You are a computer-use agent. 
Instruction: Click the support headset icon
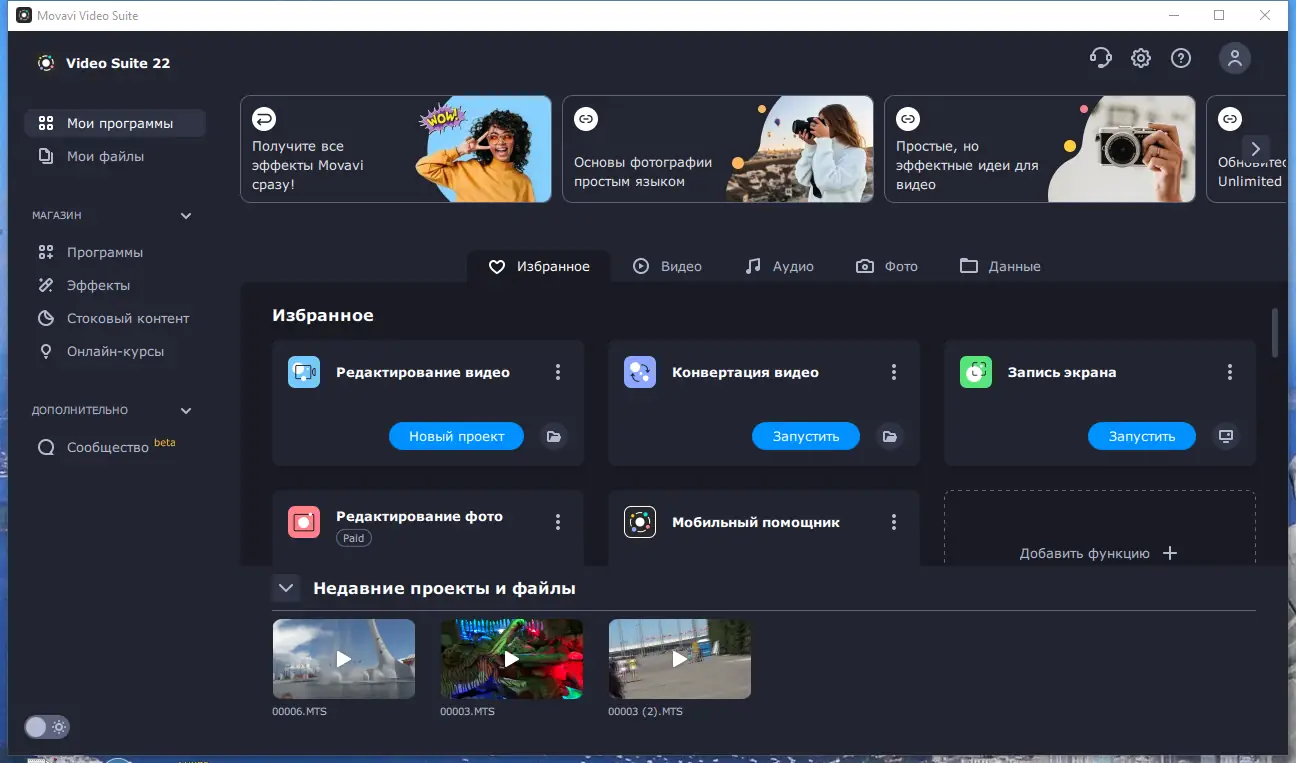[1101, 58]
